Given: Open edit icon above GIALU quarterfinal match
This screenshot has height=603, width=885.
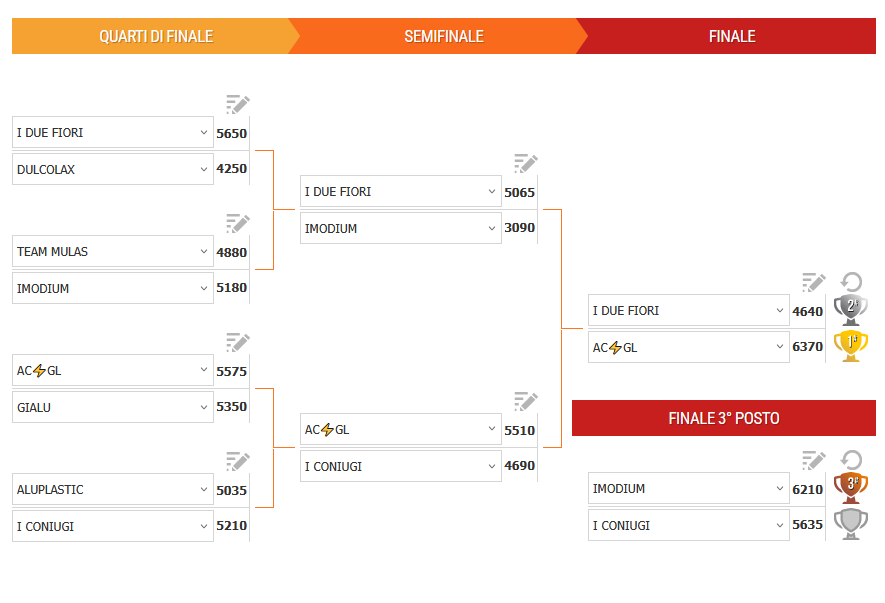Looking at the screenshot, I should [x=237, y=343].
